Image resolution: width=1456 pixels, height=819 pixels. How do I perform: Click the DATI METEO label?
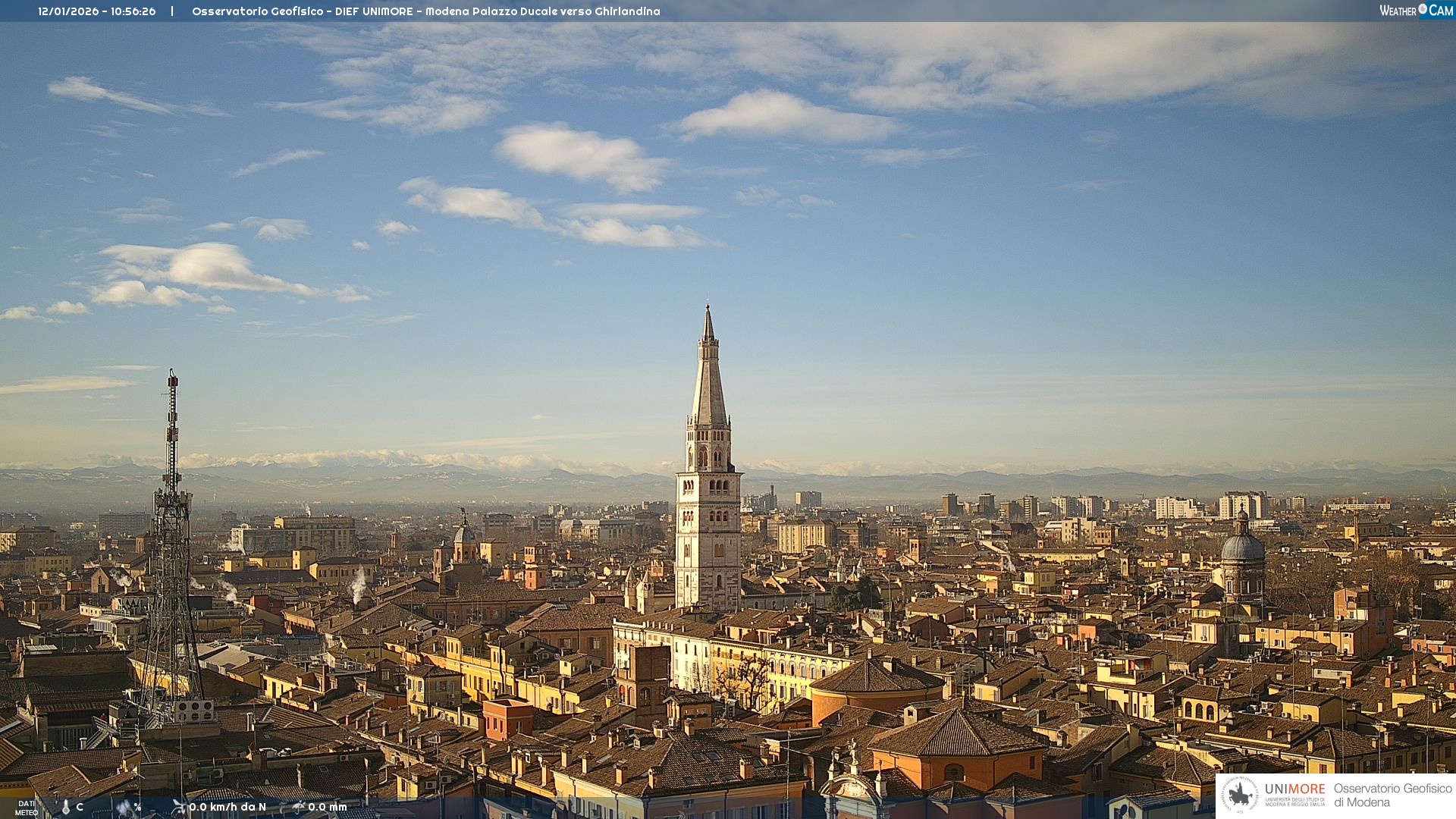pos(27,808)
